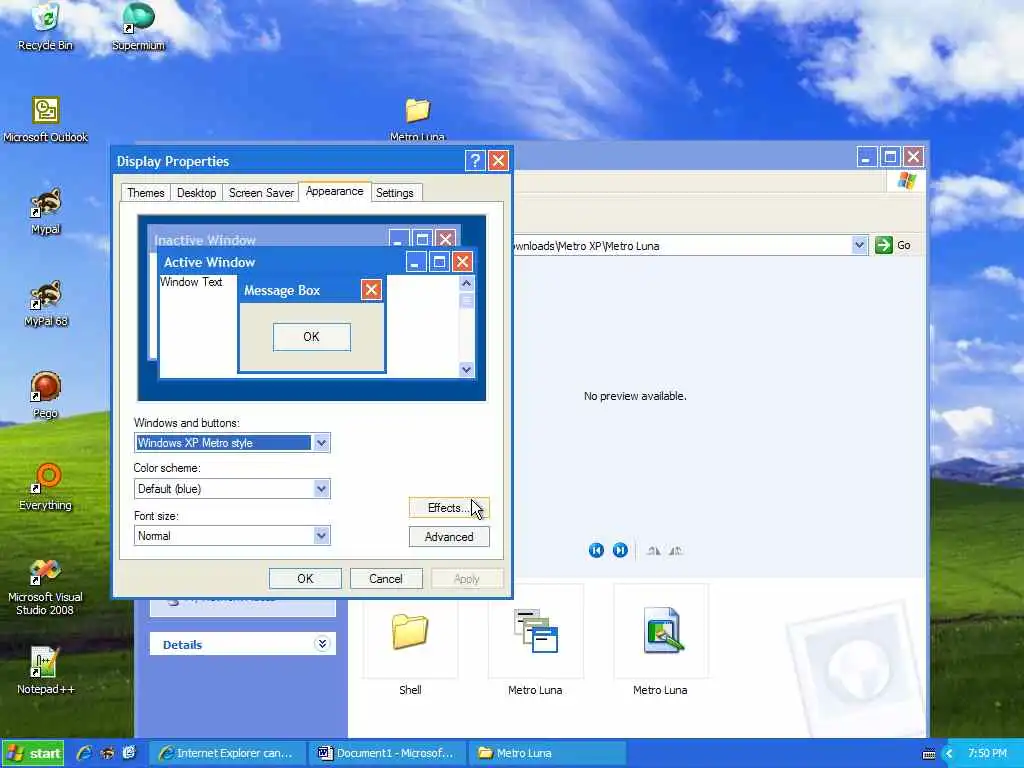Close the Display Properties dialog
The height and width of the screenshot is (768, 1024).
pyautogui.click(x=498, y=161)
